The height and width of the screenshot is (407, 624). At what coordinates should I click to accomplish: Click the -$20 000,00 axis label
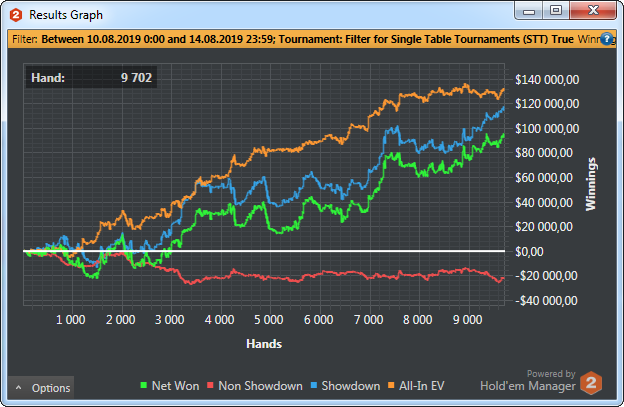pos(546,276)
